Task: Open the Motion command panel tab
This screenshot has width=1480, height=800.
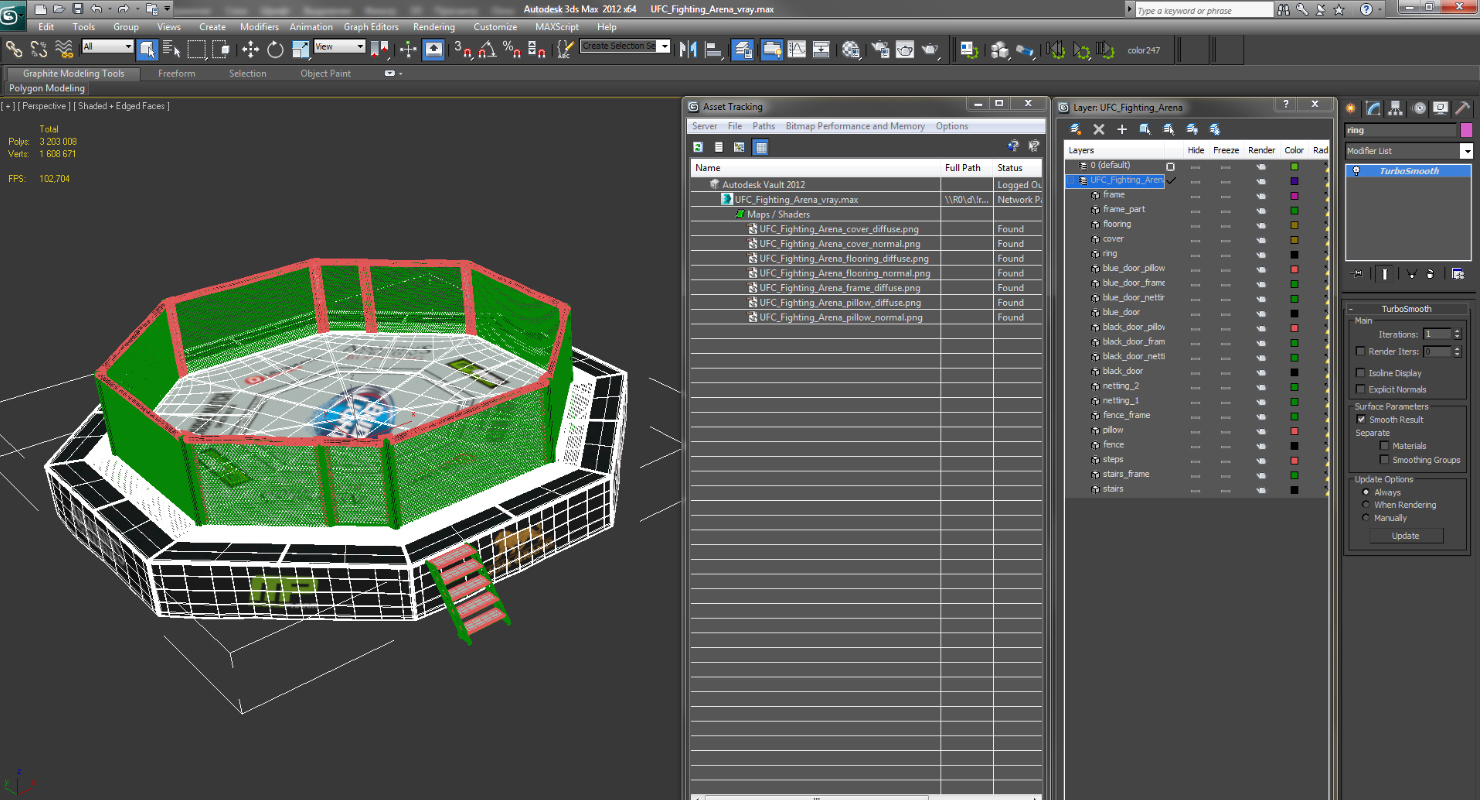Action: 1418,108
